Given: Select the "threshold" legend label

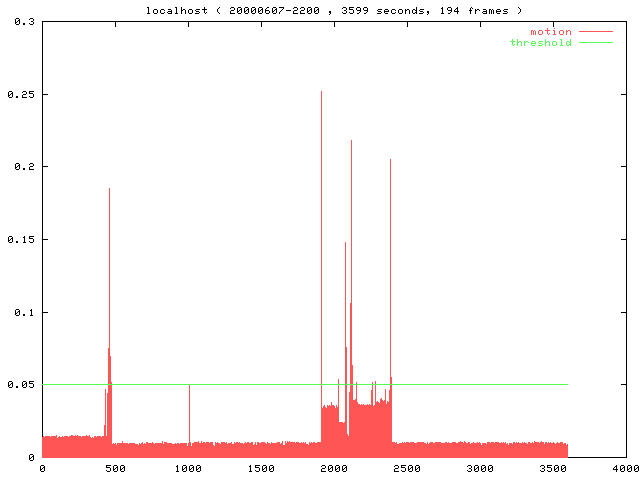Looking at the screenshot, I should click(x=540, y=43).
